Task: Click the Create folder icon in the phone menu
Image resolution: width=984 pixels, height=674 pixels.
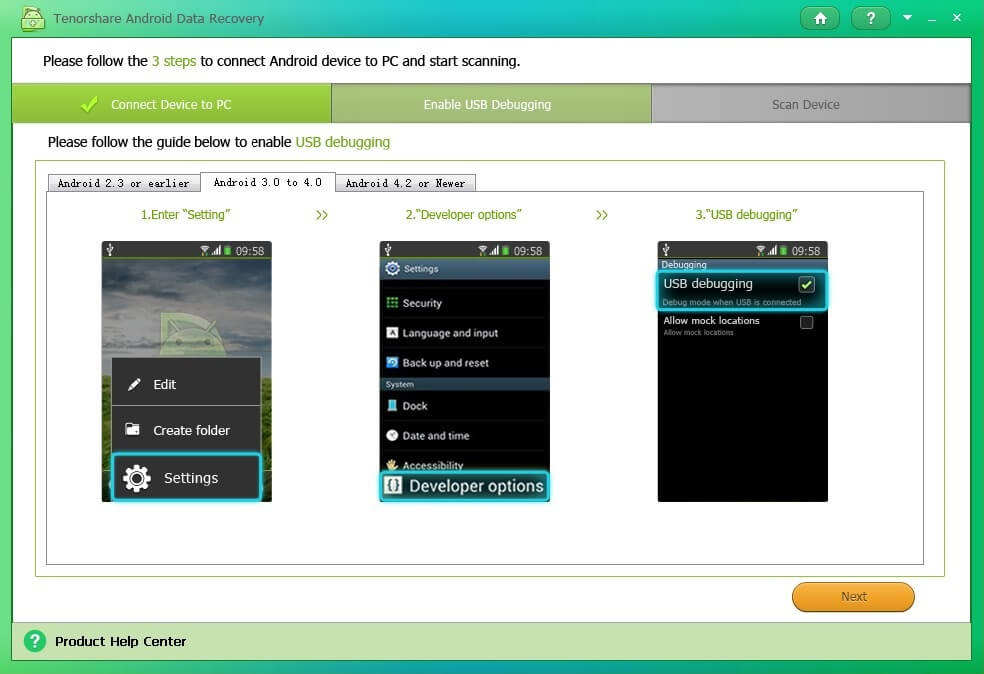Action: click(x=132, y=429)
